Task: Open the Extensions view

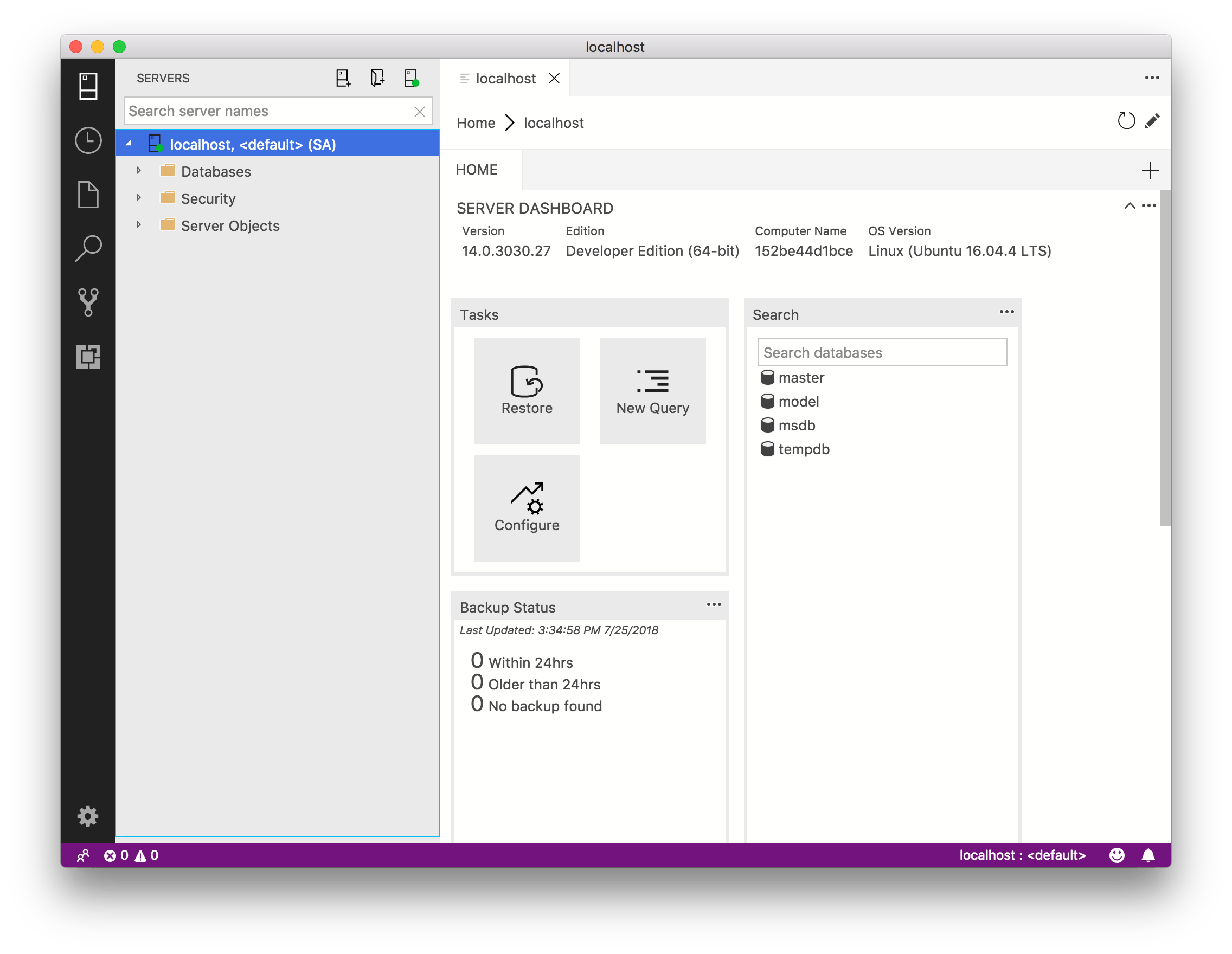Action: pyautogui.click(x=88, y=357)
